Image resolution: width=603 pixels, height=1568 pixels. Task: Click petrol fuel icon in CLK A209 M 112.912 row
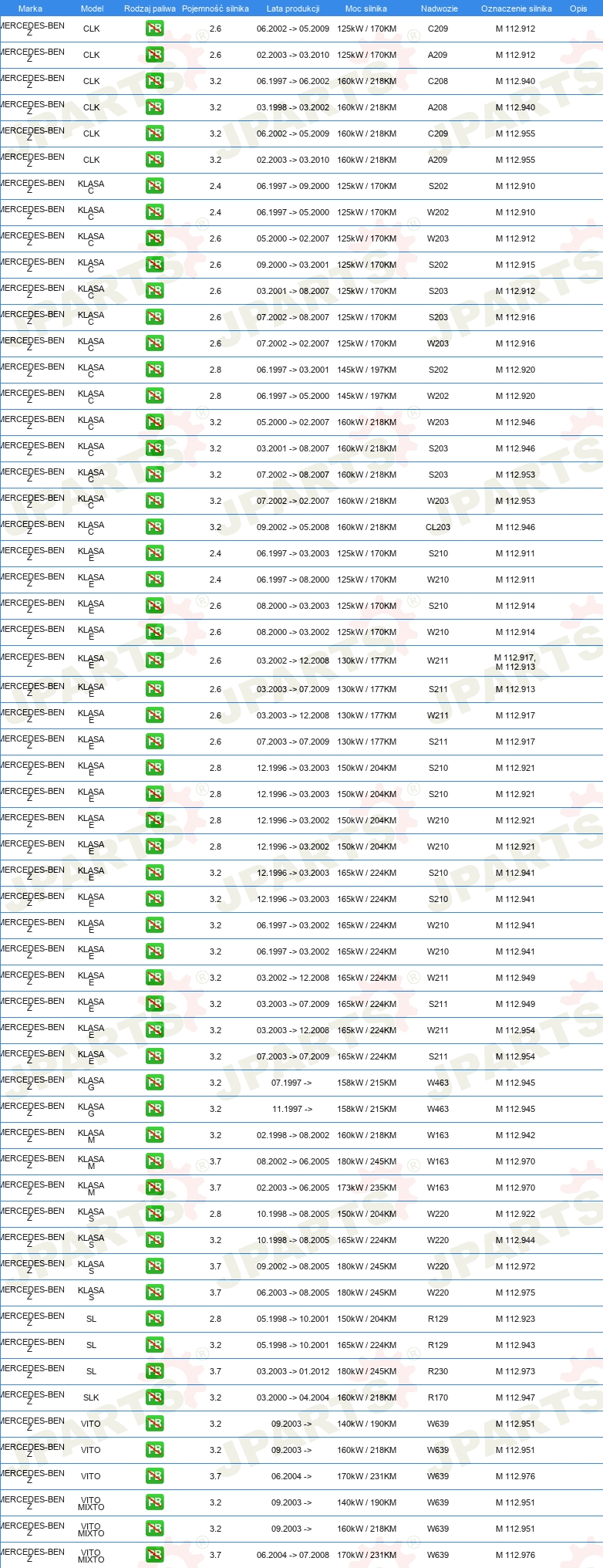155,55
